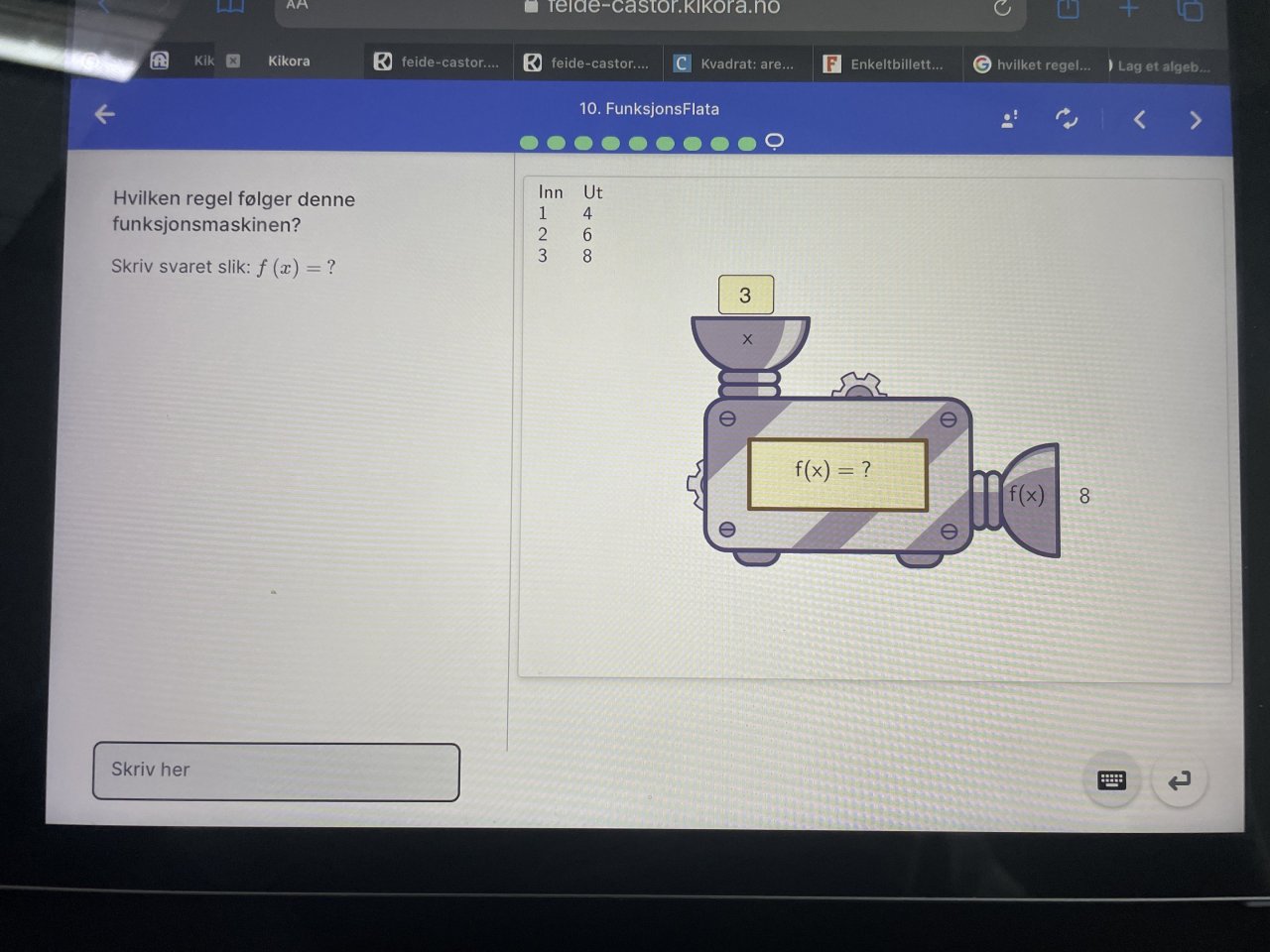Click the question Hvilken regel følger denne funksjonsmaskinen?
The image size is (1270, 952).
click(233, 211)
